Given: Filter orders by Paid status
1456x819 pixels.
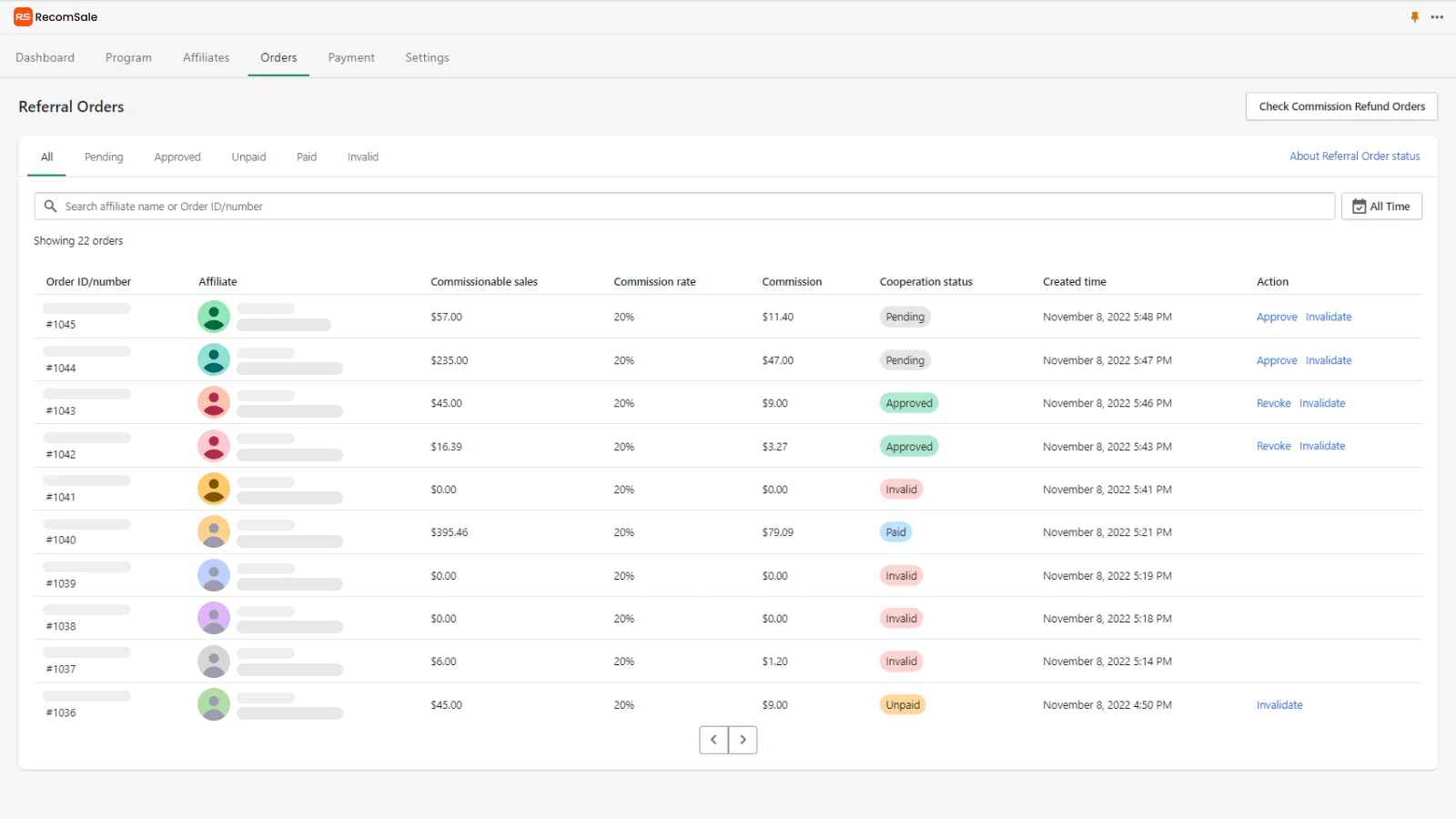Looking at the screenshot, I should (x=307, y=157).
